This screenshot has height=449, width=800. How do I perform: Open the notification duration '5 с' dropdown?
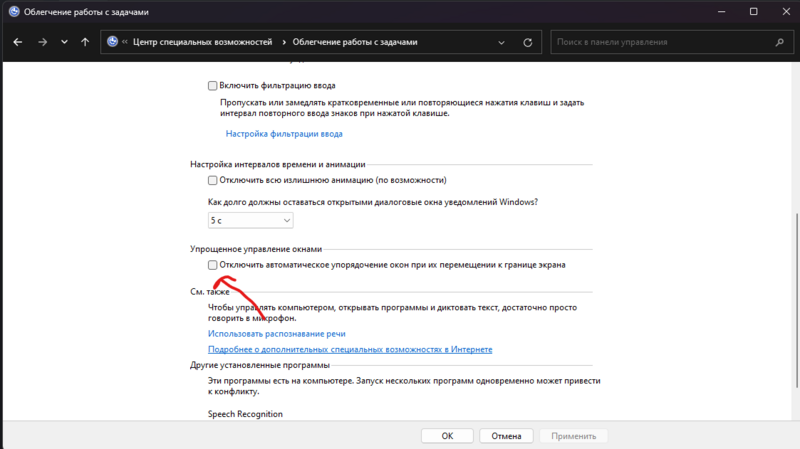tap(251, 220)
